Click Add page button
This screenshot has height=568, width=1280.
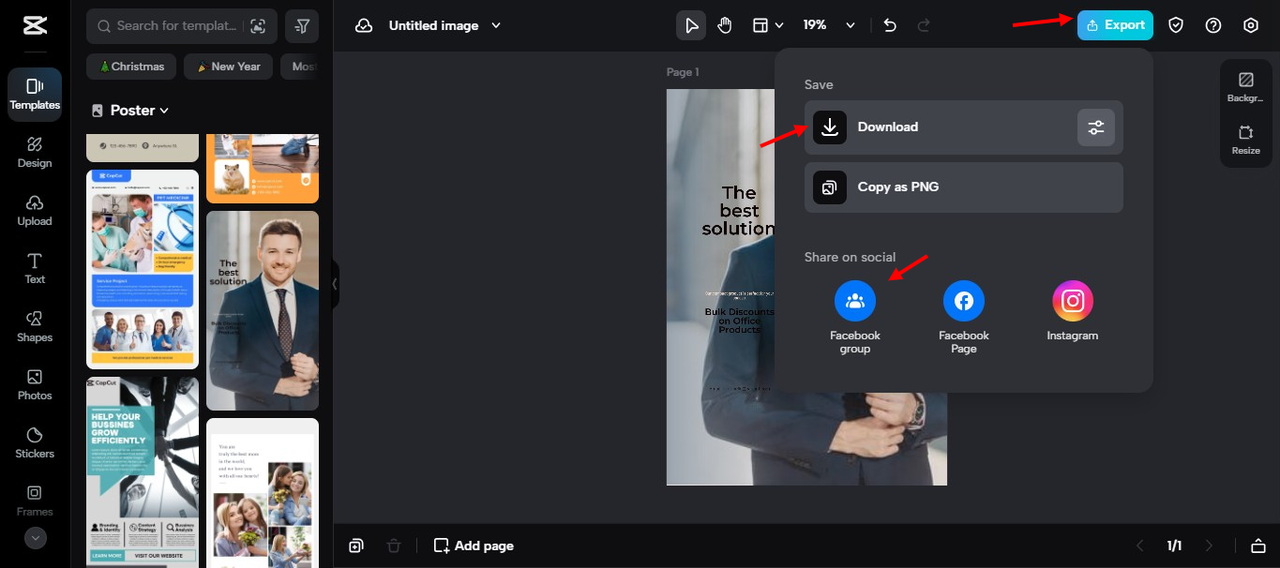tap(474, 545)
